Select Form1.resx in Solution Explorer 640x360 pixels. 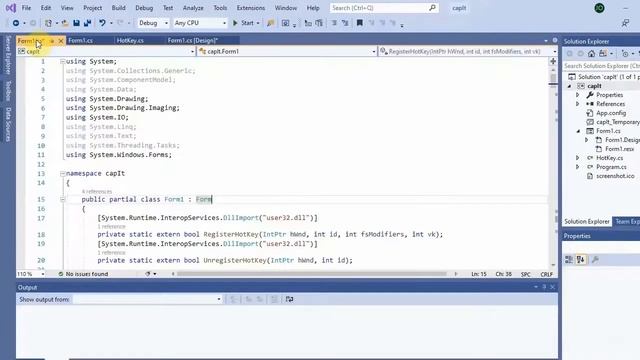(619, 149)
